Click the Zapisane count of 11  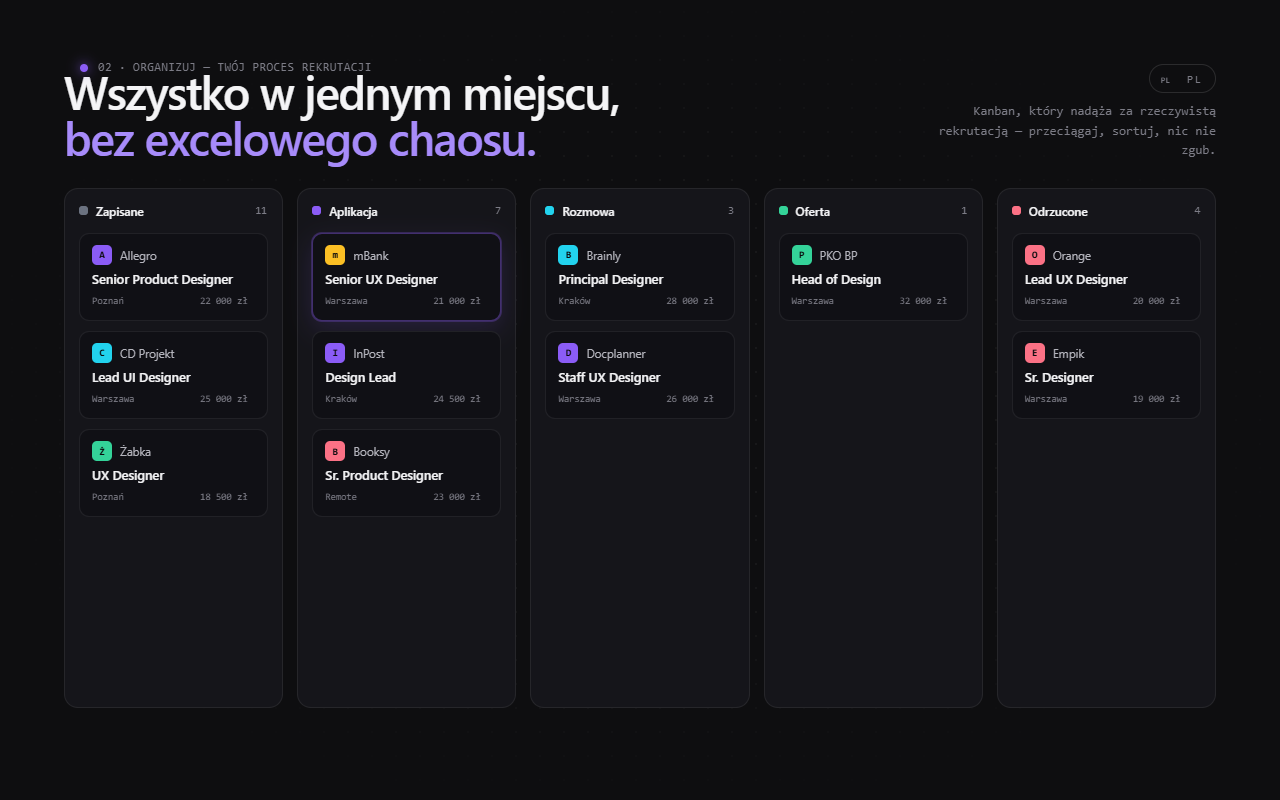pos(261,211)
